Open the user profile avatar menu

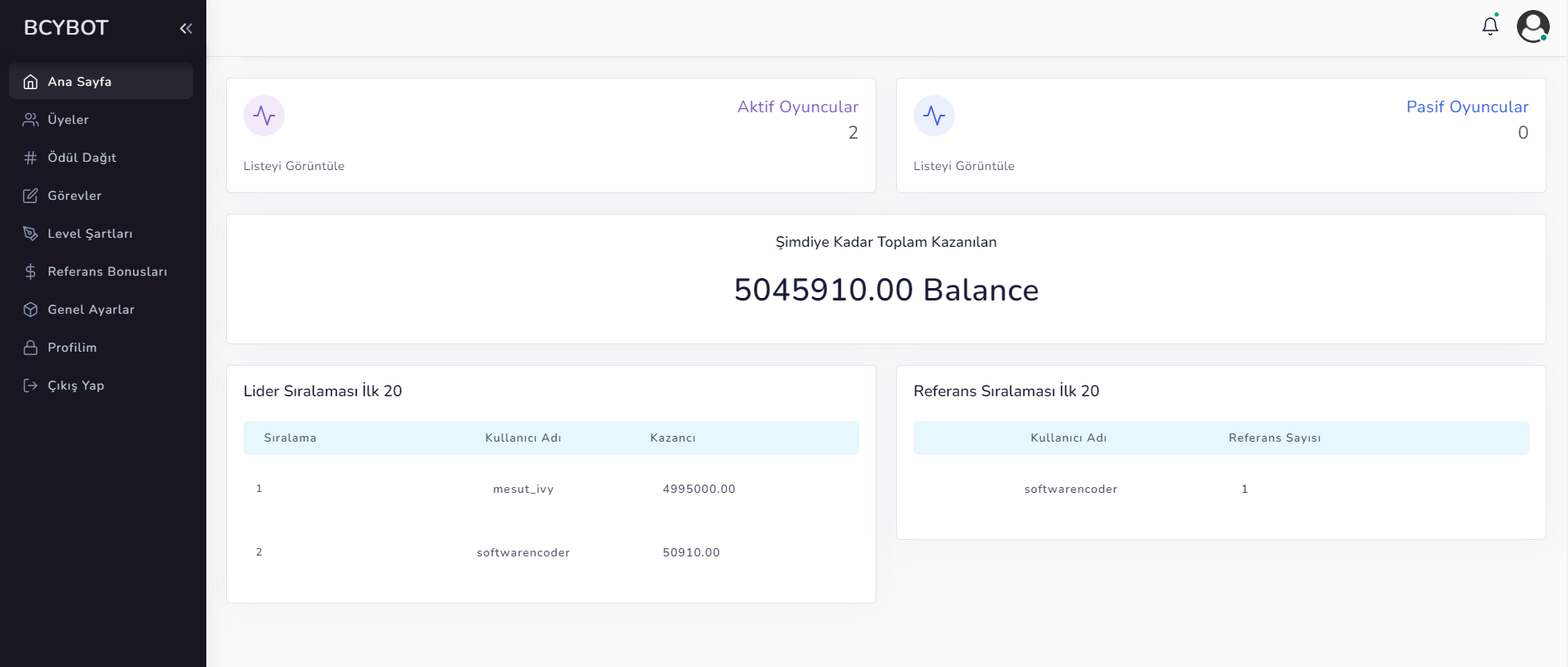(x=1533, y=26)
